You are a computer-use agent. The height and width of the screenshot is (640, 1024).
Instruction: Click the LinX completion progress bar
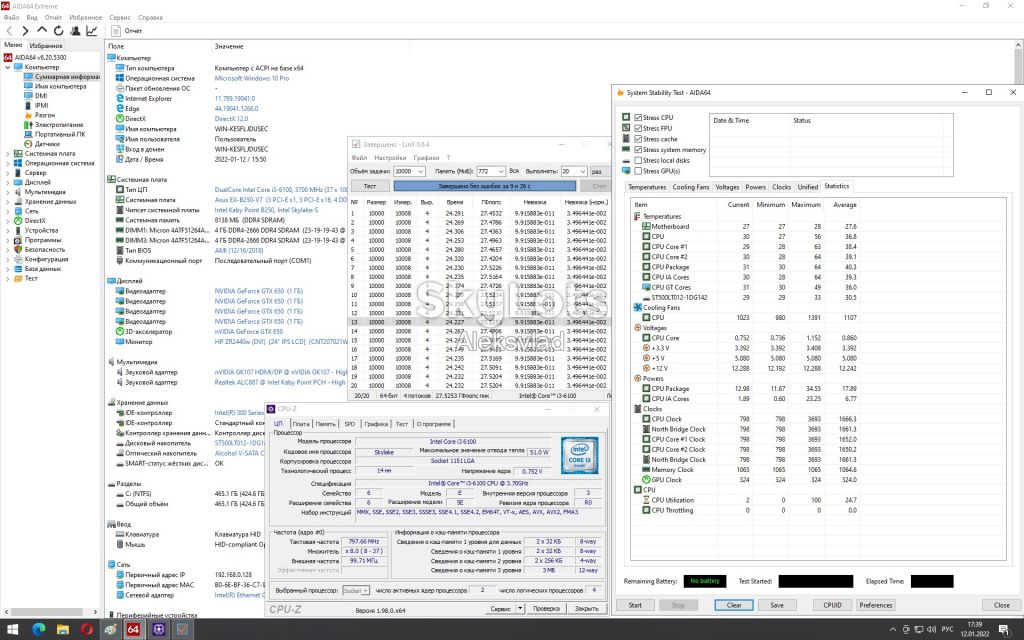coord(485,186)
